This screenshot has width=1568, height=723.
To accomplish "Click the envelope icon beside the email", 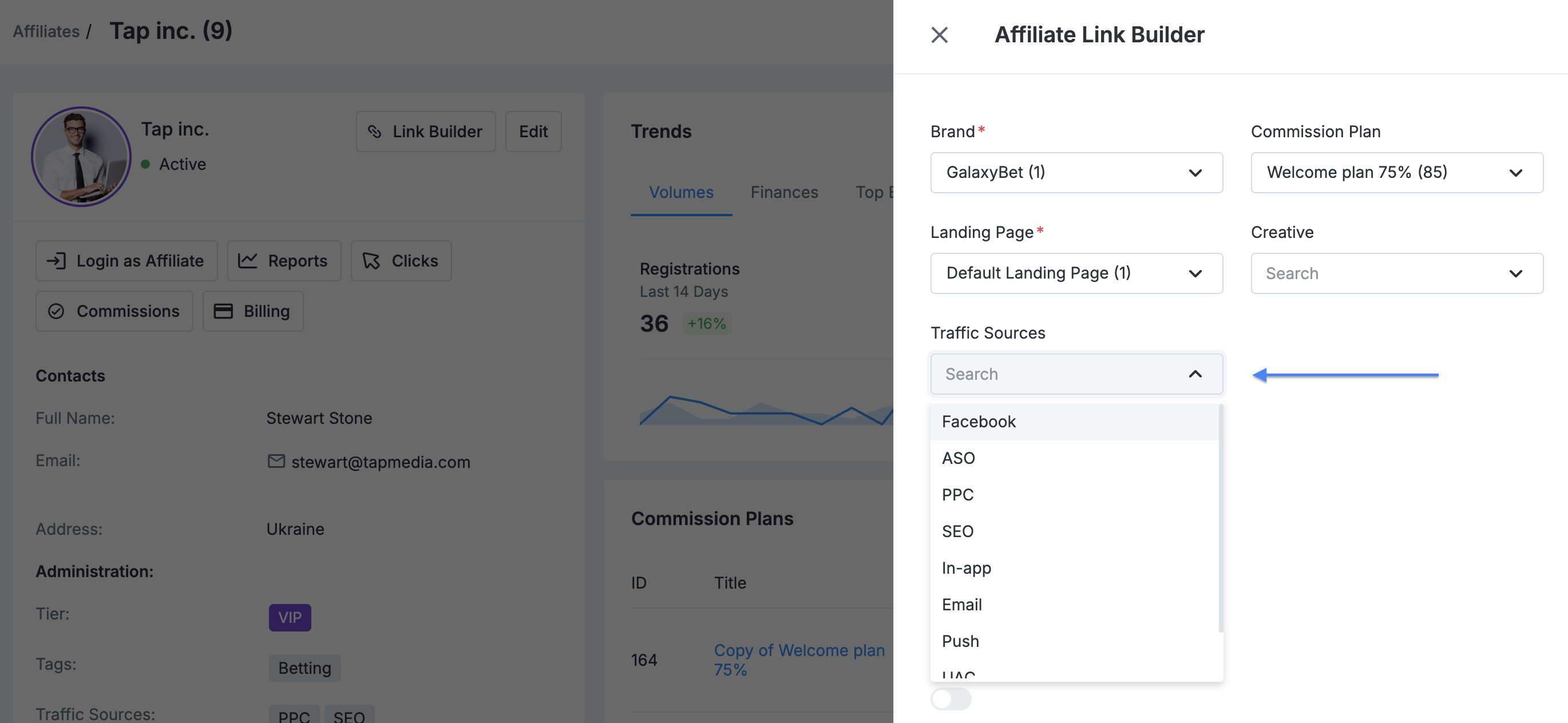I will [x=276, y=461].
